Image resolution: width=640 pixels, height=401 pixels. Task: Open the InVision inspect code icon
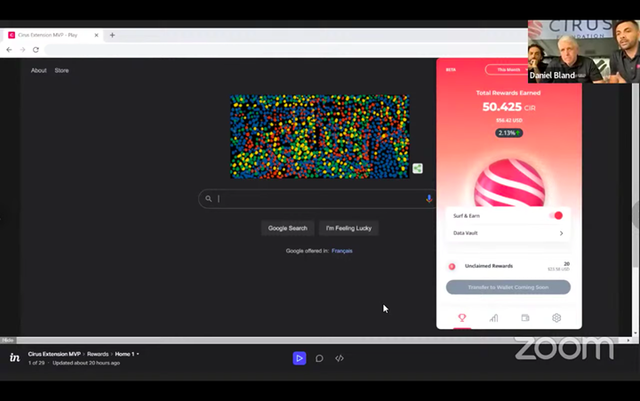click(x=339, y=358)
